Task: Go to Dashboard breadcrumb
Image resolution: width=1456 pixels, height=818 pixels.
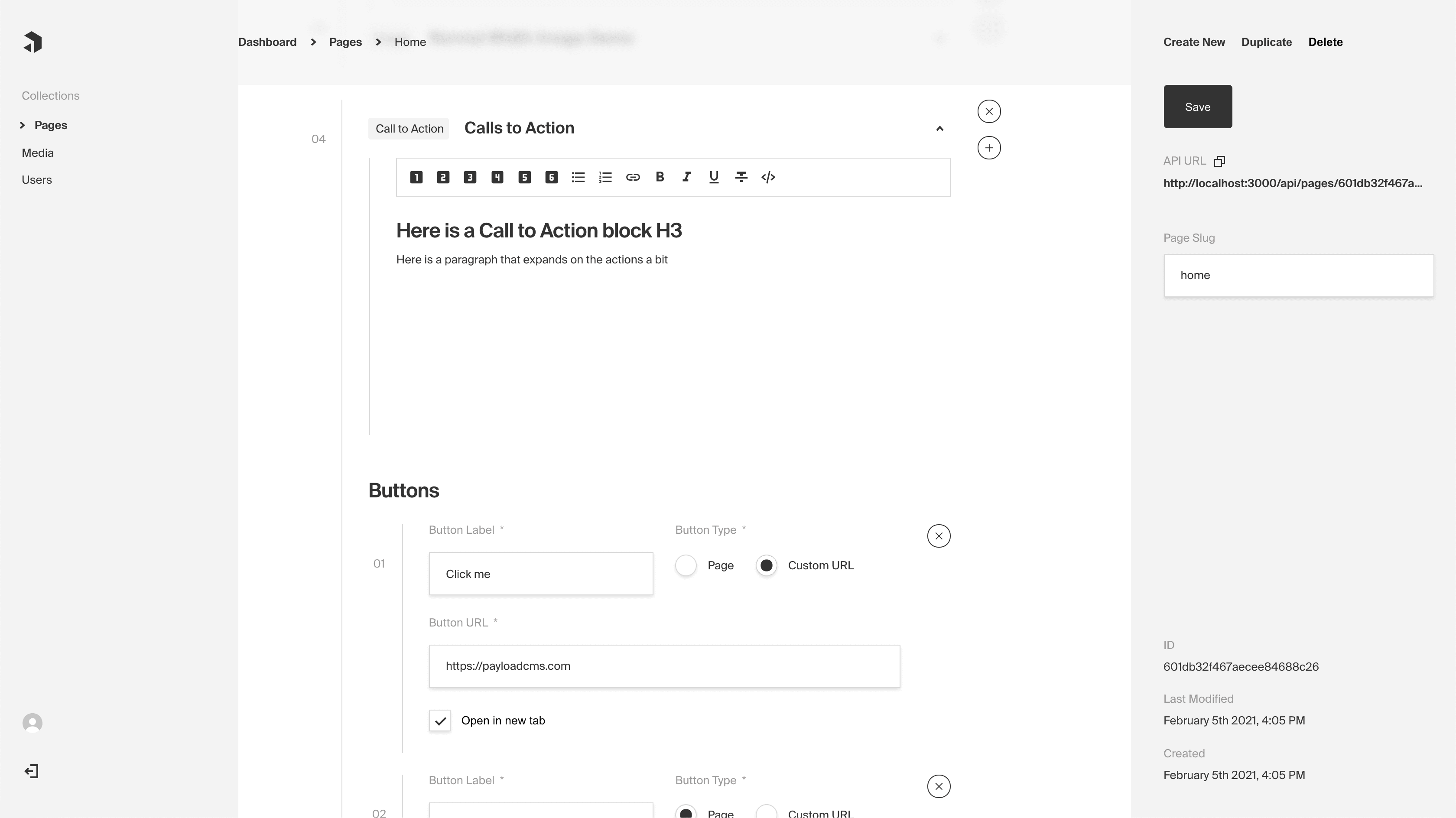Action: (267, 42)
